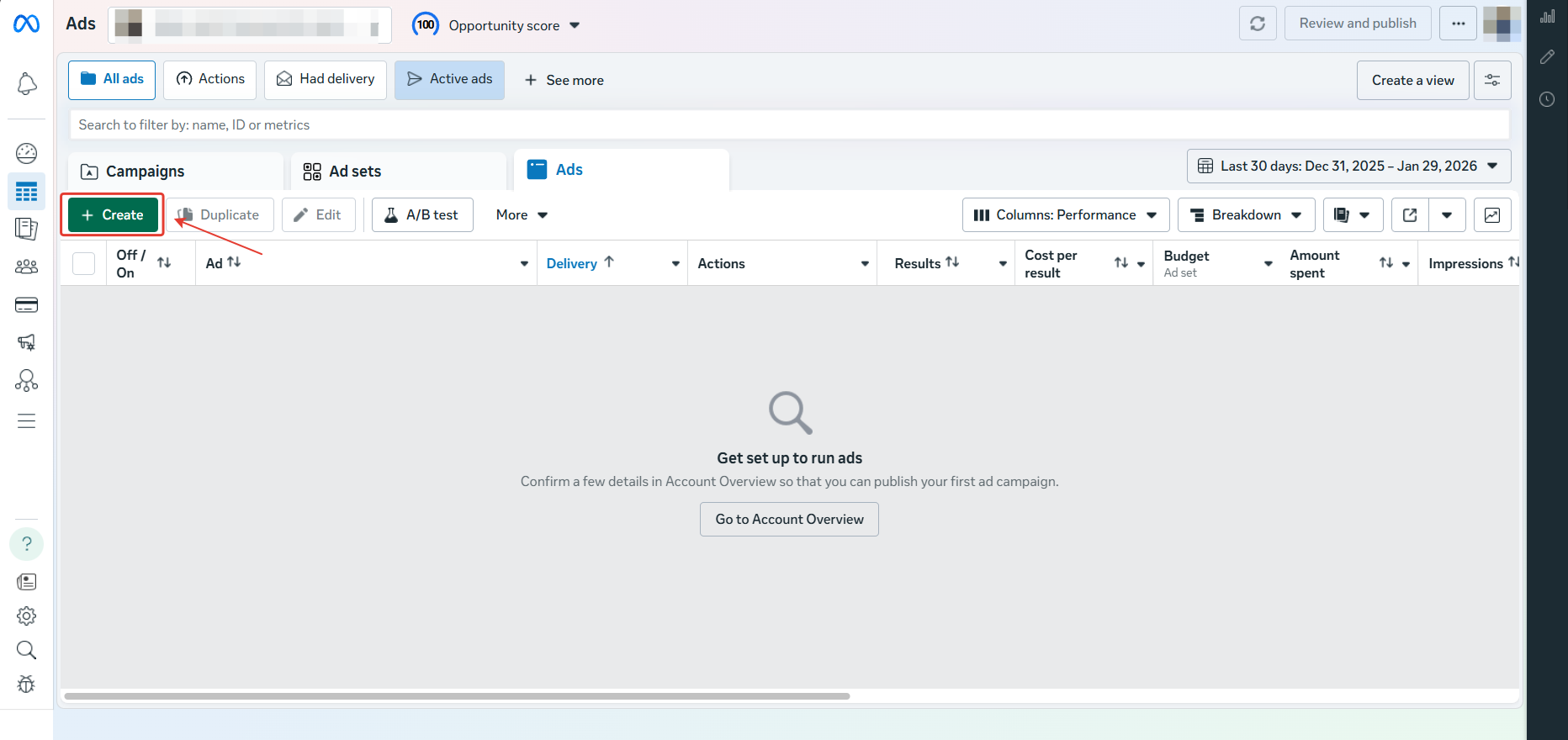The width and height of the screenshot is (1568, 740).
Task: Click the export share icon button
Action: (1410, 215)
